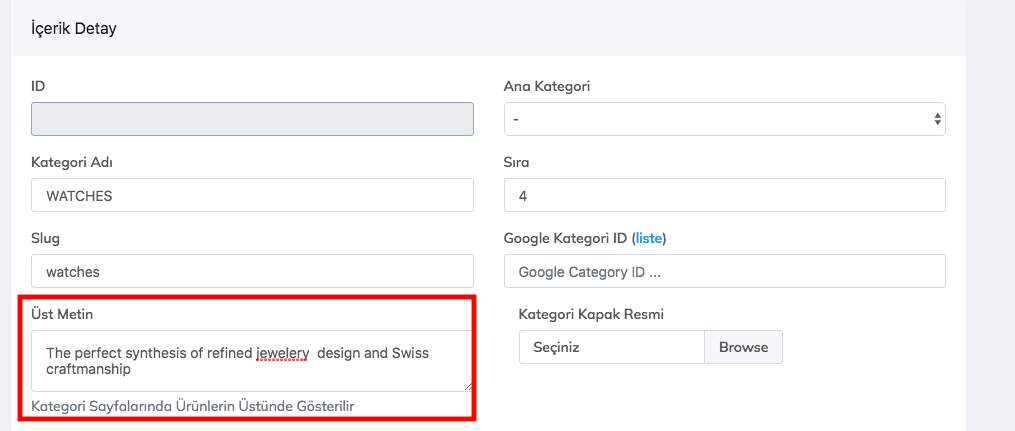Viewport: 1015px width, 431px height.
Task: Click the Kategori Kapak Resmi label
Action: pyautogui.click(x=591, y=314)
